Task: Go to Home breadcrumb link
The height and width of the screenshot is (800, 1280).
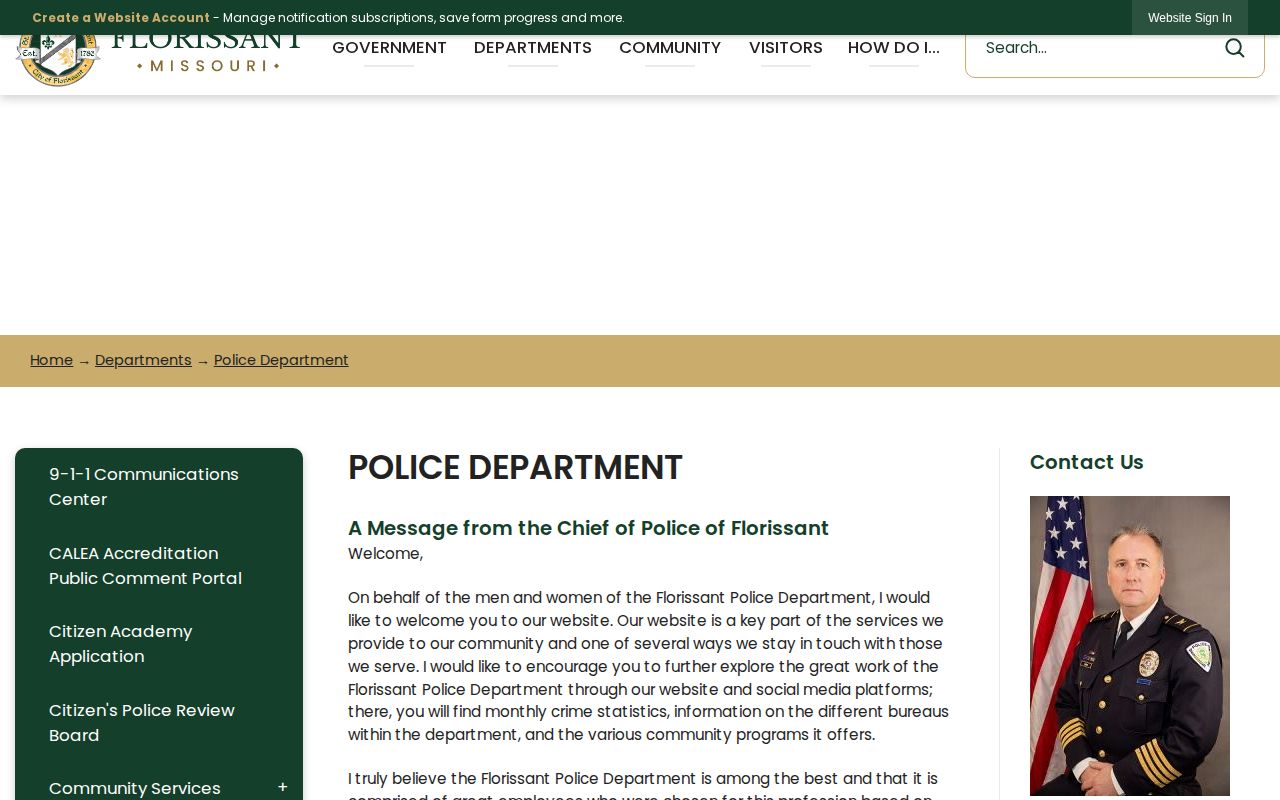Action: tap(51, 360)
